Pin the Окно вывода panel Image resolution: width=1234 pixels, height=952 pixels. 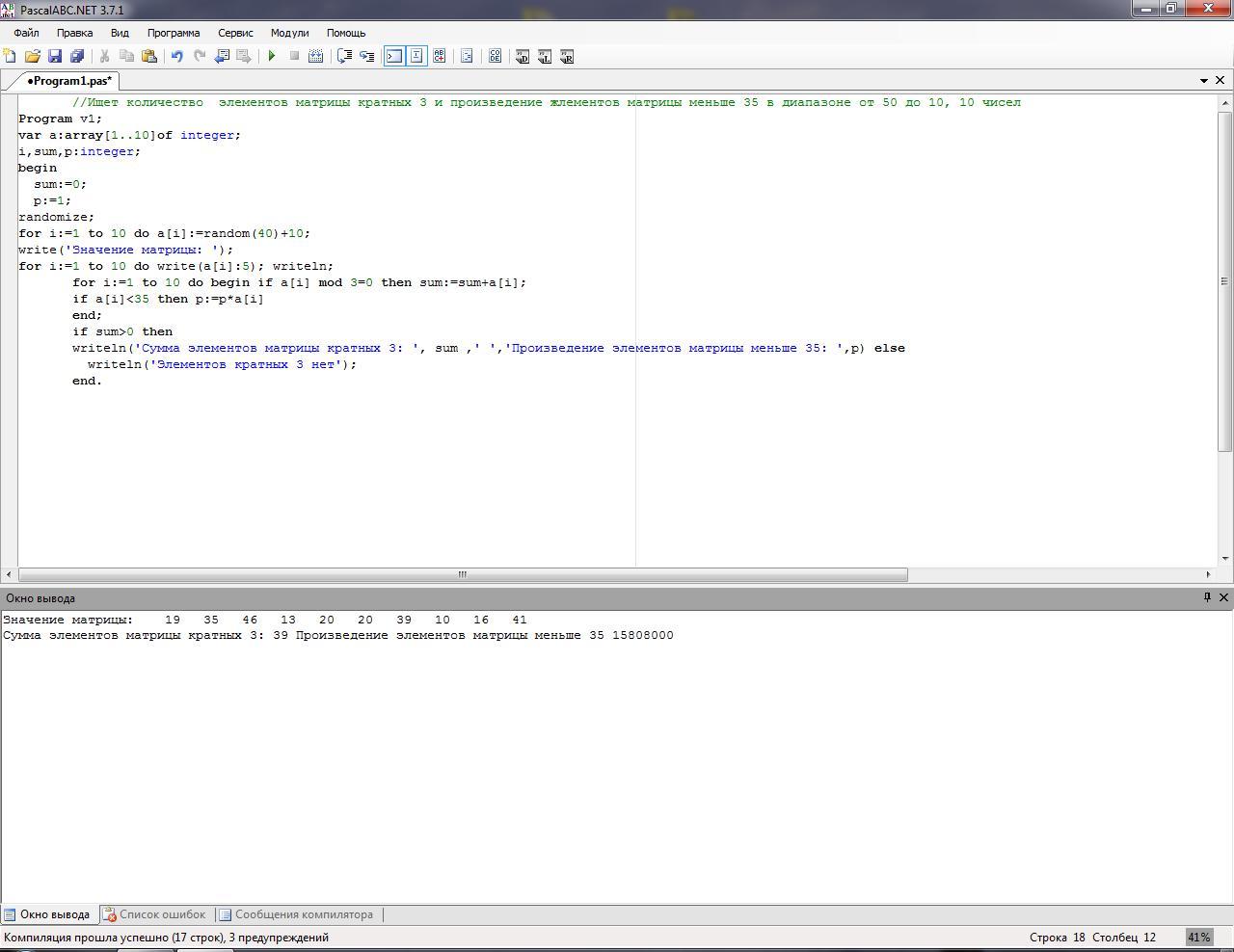1206,597
